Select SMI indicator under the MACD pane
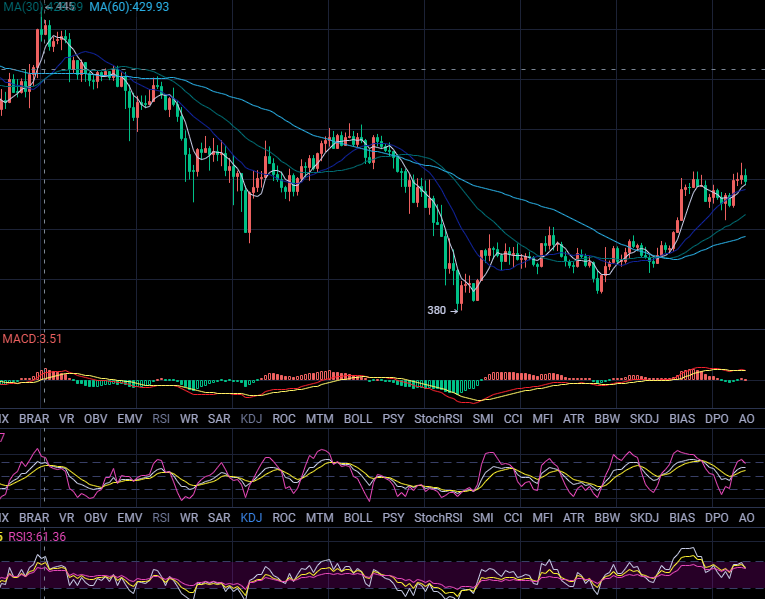This screenshot has height=599, width=765. pos(483,419)
